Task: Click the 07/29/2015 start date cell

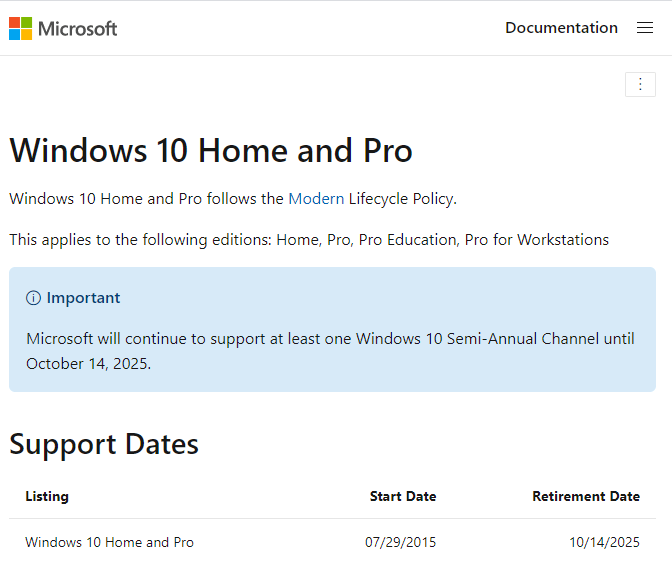Action: [x=400, y=542]
